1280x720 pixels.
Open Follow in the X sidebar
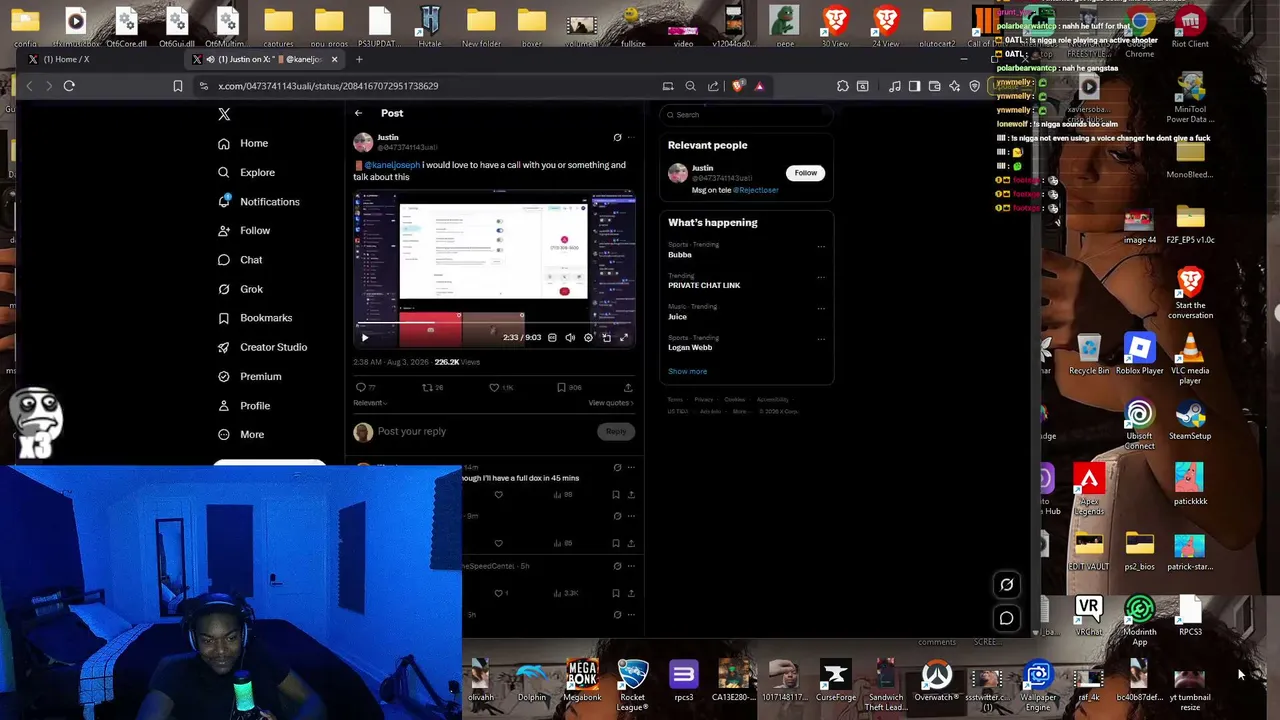coord(244,230)
